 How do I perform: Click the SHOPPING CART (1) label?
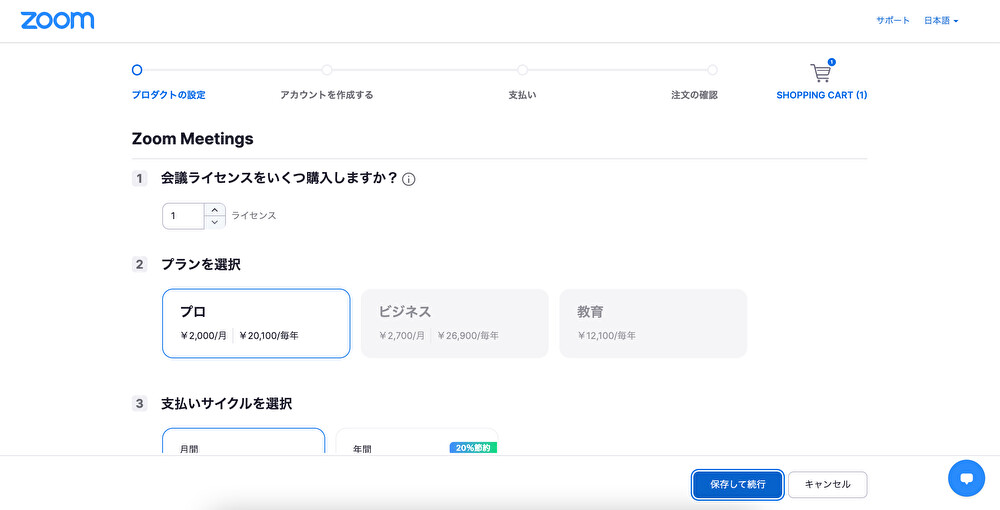point(821,95)
